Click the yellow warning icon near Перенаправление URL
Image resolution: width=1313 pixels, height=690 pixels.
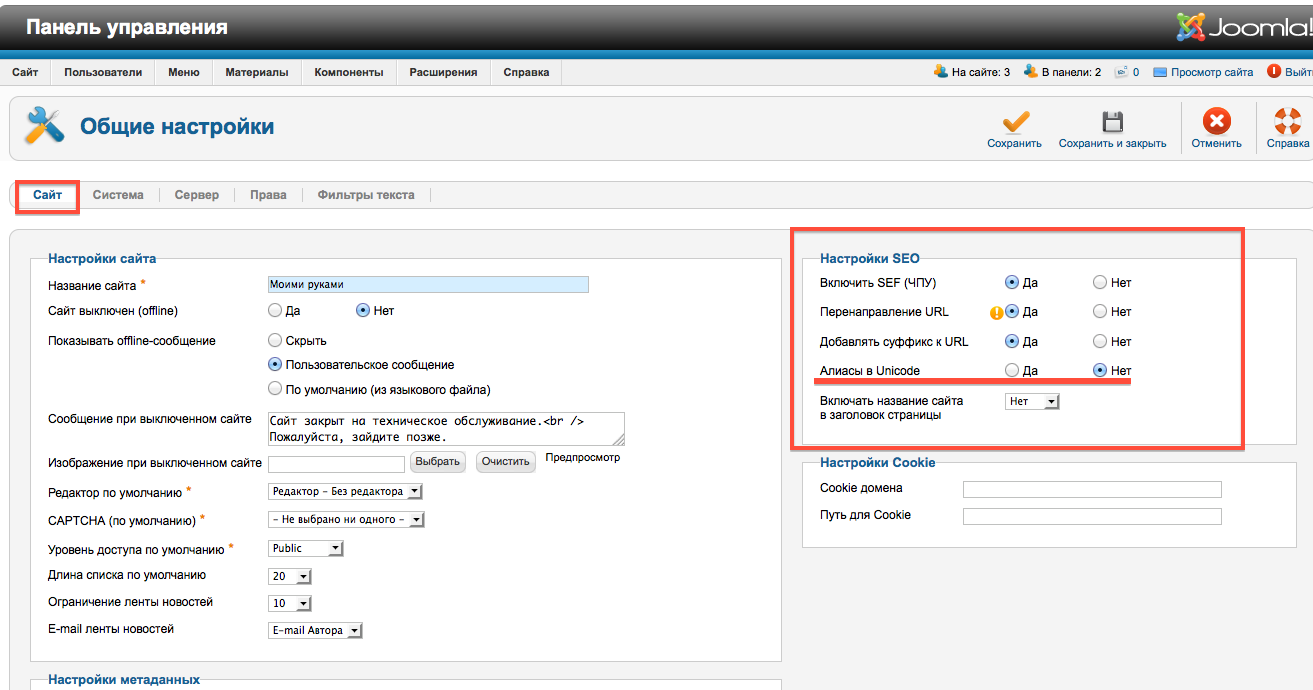point(996,312)
